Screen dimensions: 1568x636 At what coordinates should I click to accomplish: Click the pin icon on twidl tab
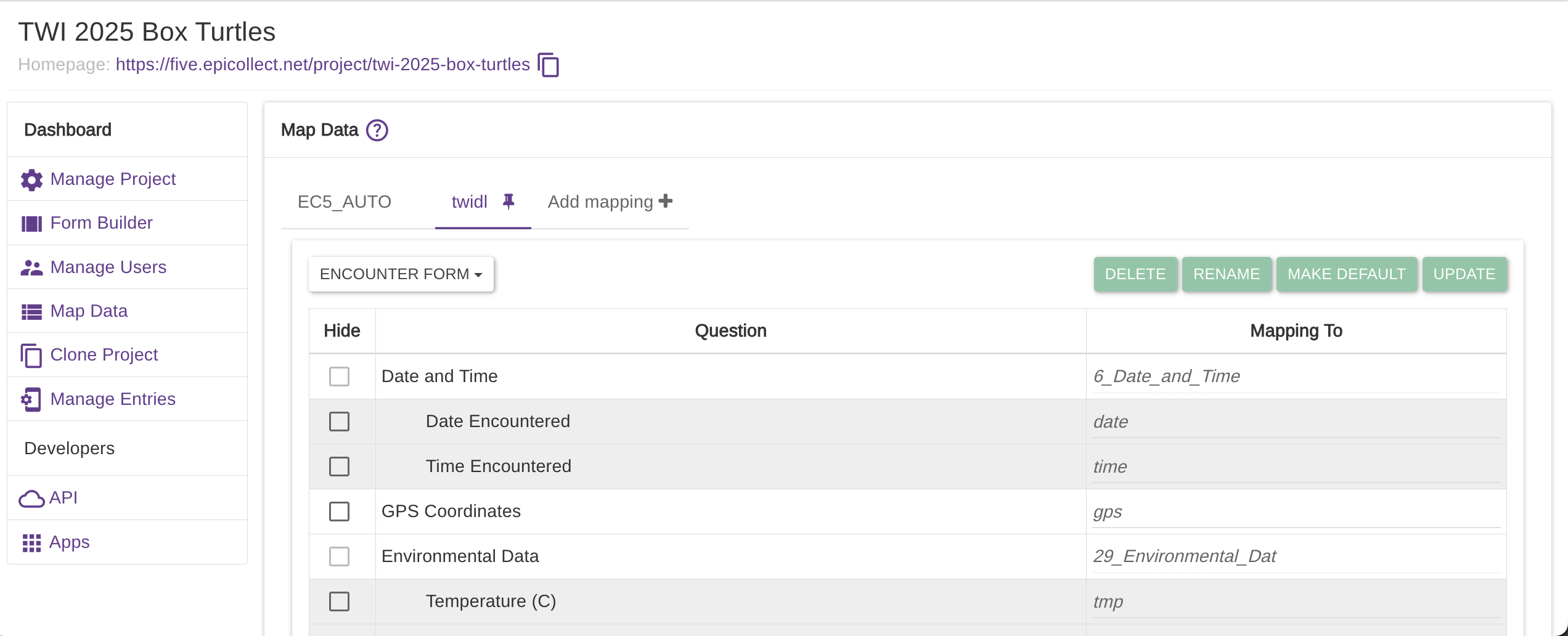[x=508, y=202]
